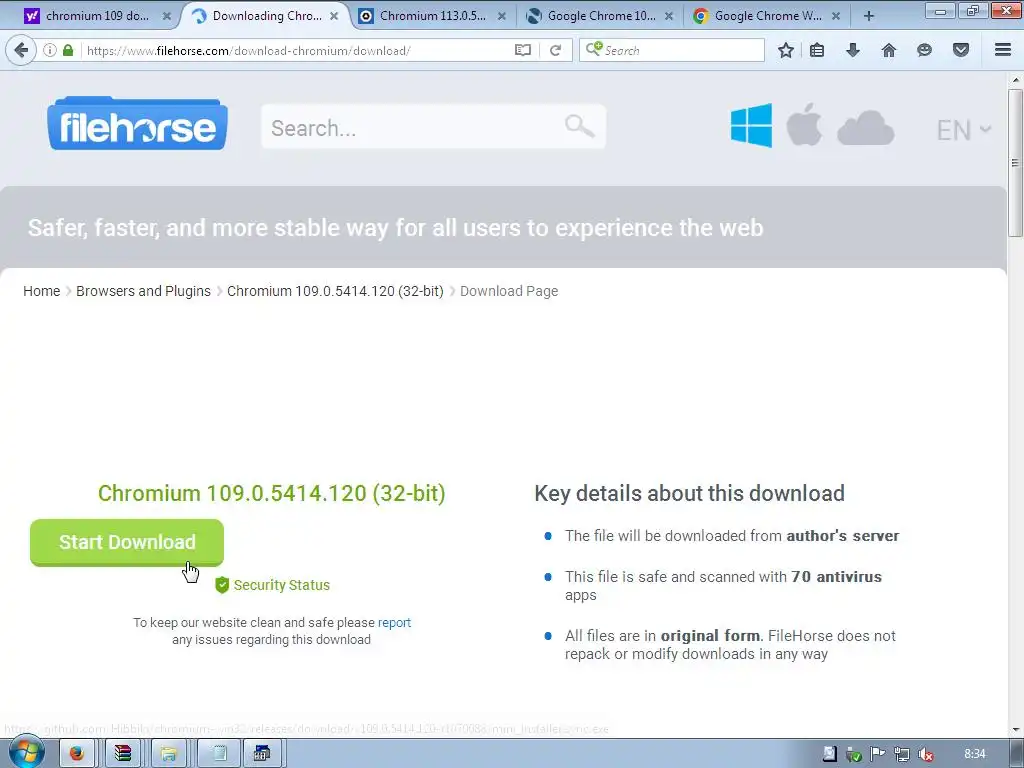
Task: Click the muted volume tray icon
Action: 925,754
